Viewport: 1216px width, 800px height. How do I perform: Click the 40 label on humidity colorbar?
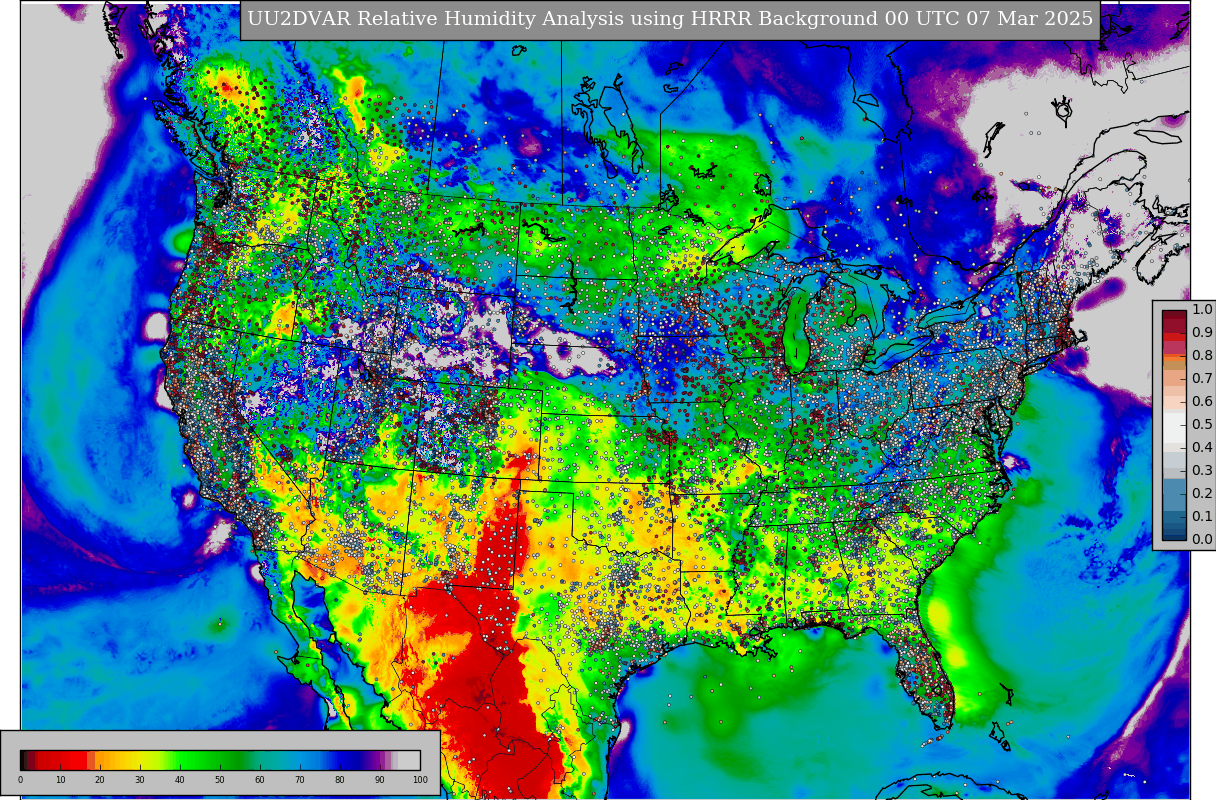tap(180, 779)
